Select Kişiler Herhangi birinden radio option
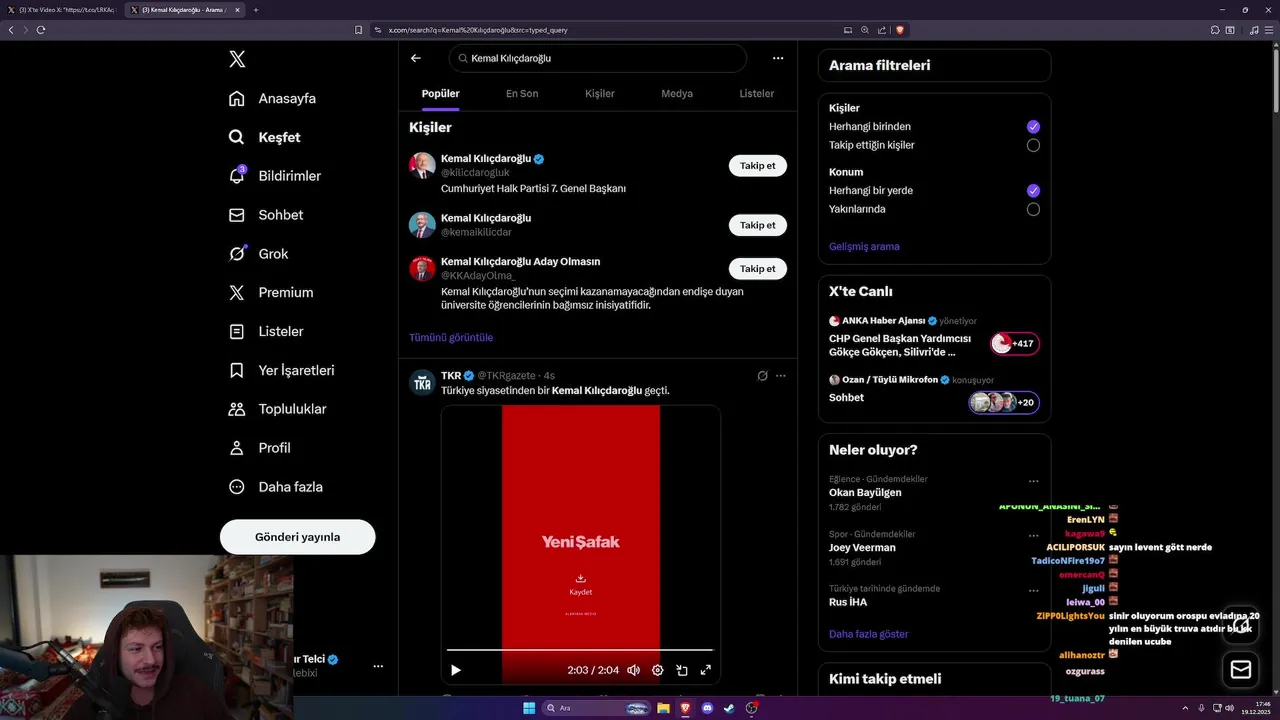The image size is (1280, 720). (x=1033, y=127)
